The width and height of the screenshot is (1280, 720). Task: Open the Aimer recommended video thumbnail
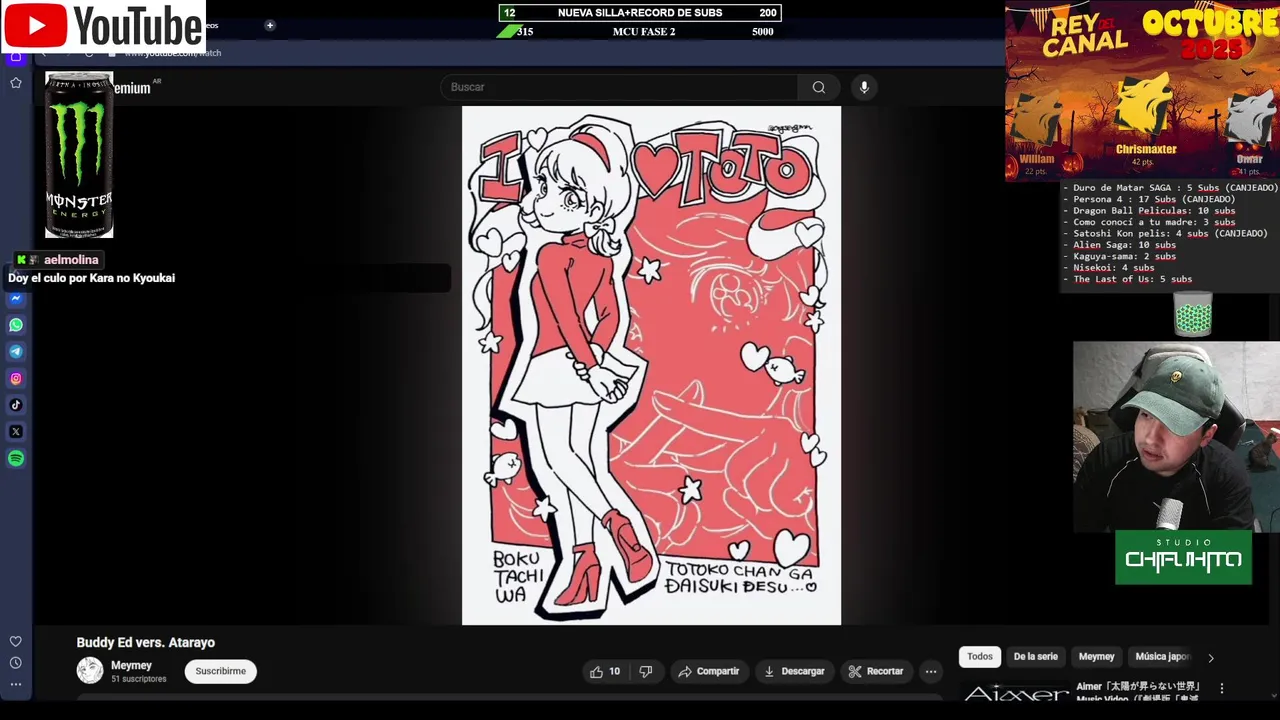[x=1016, y=692]
